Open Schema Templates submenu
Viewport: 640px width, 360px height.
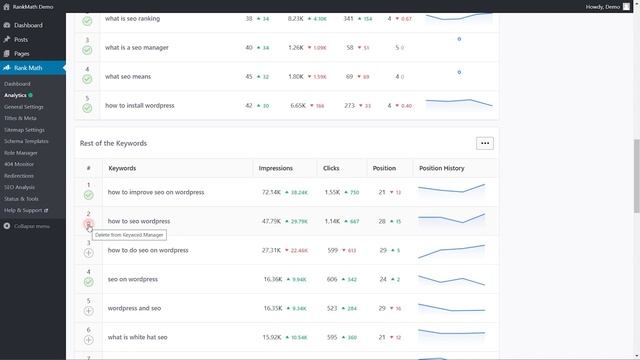point(26,141)
